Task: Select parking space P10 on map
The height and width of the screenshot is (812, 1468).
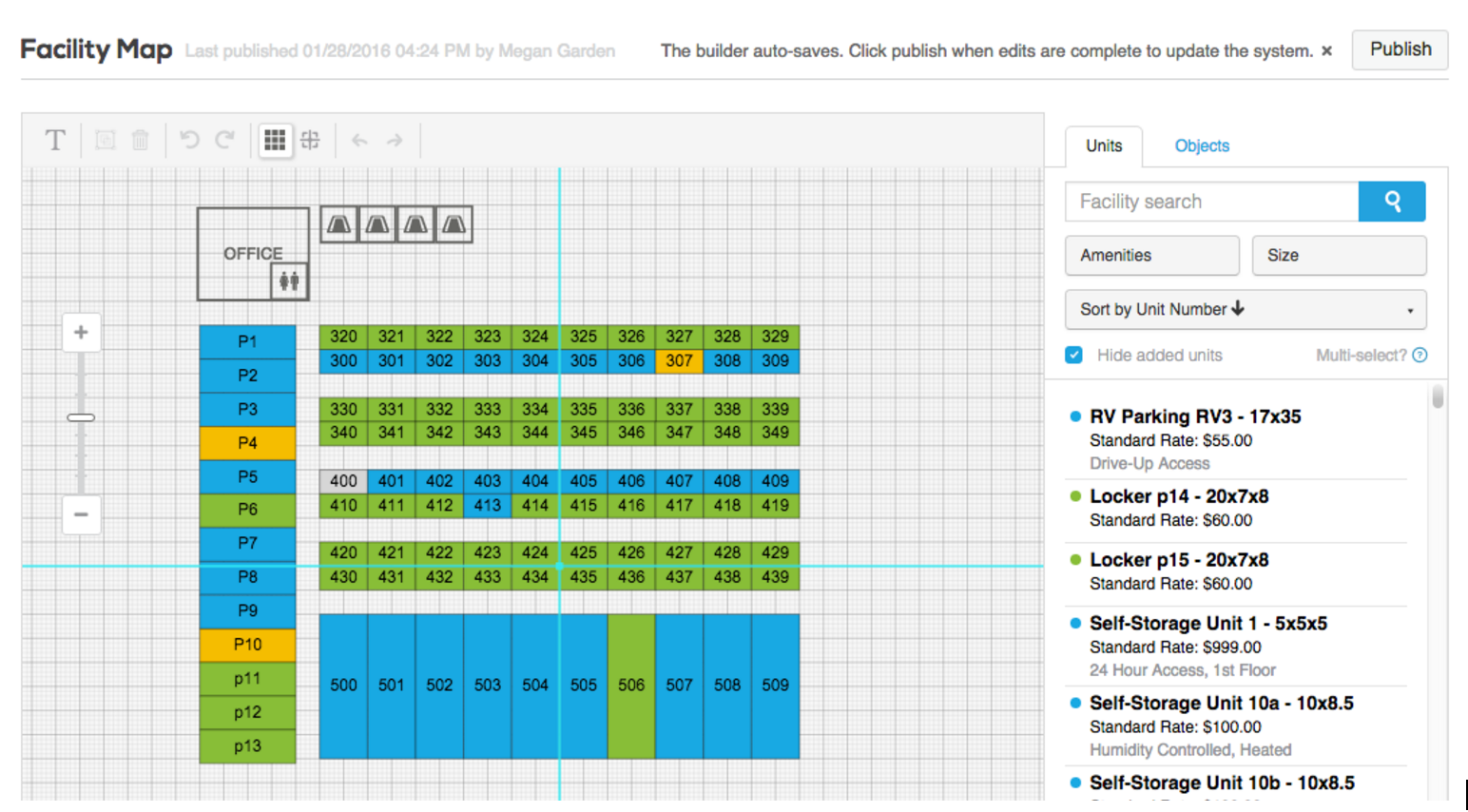Action: 247,645
